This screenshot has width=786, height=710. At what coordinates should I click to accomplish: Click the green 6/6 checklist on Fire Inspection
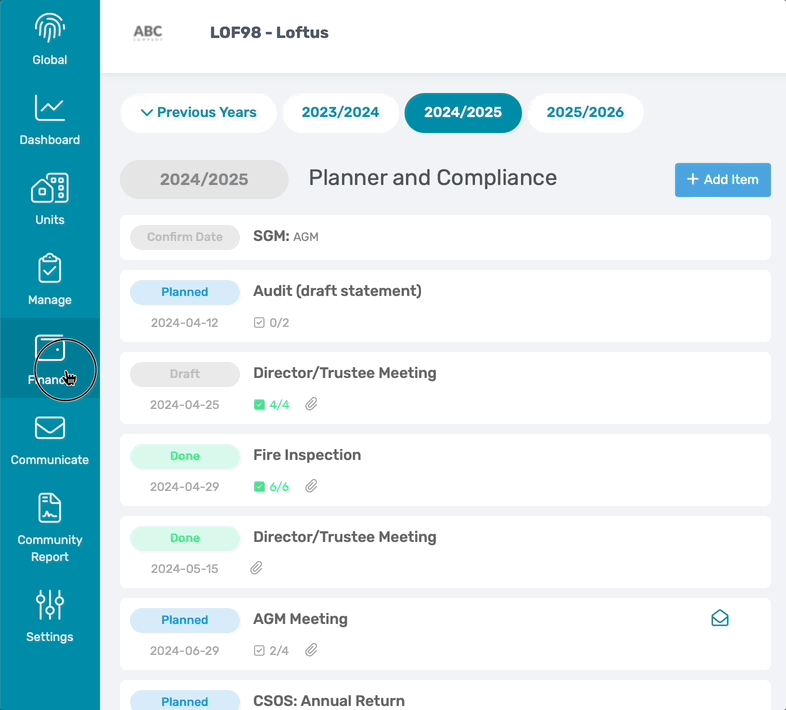tap(271, 486)
